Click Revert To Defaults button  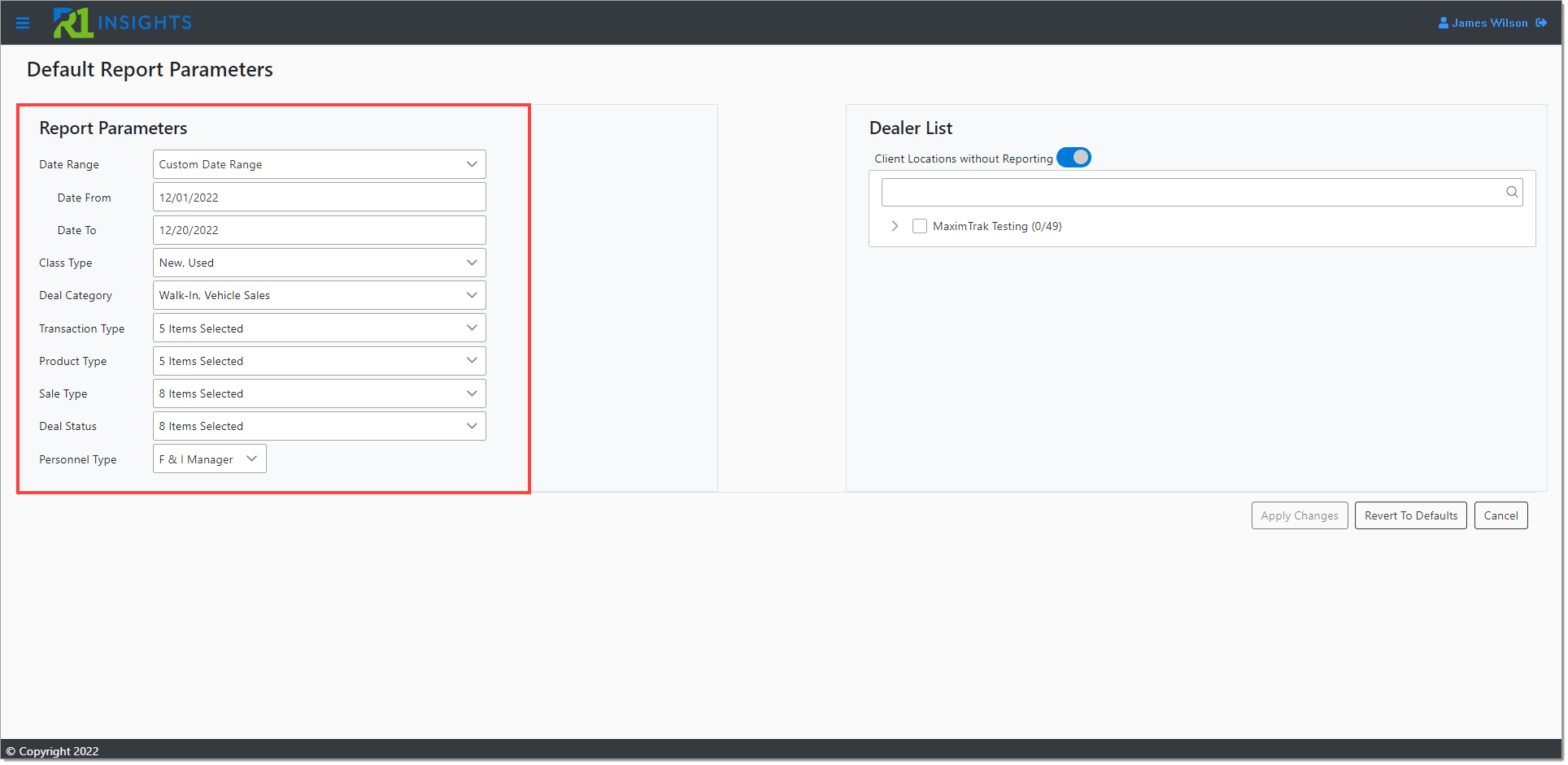point(1411,515)
